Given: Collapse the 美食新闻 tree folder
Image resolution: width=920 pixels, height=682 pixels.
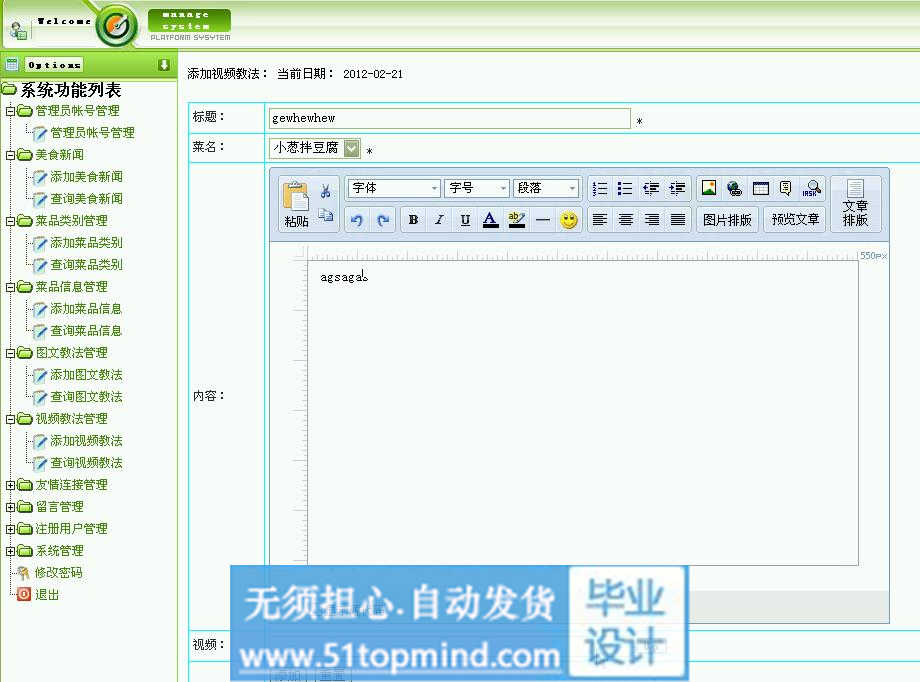Looking at the screenshot, I should tap(11, 155).
